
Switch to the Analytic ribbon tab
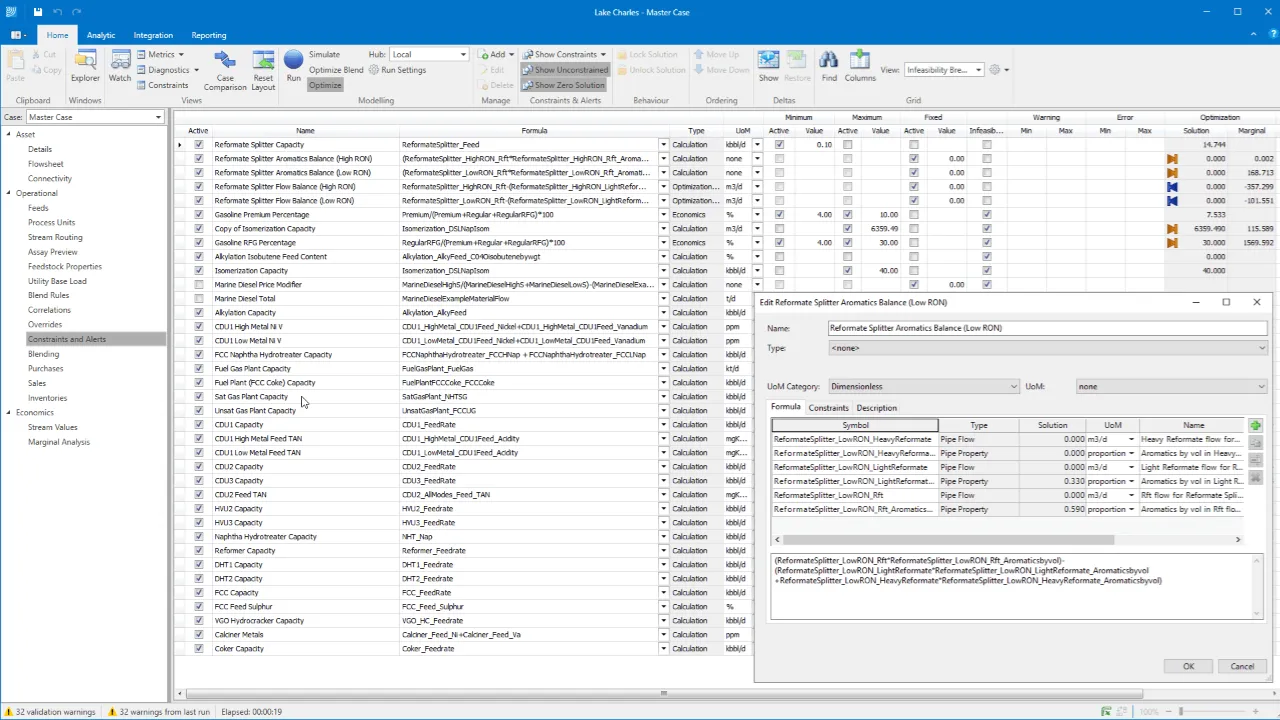click(x=101, y=35)
